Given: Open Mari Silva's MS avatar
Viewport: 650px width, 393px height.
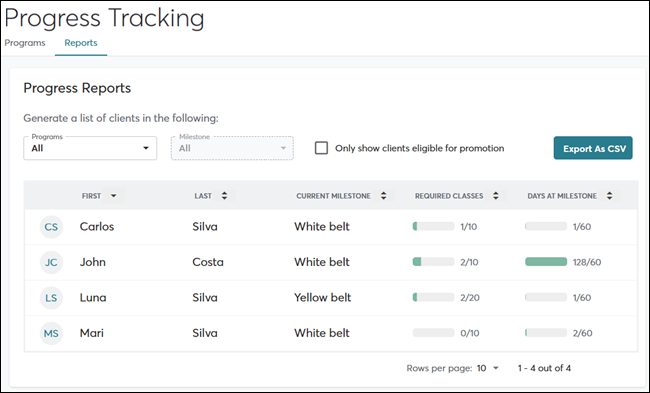Looking at the screenshot, I should click(51, 333).
